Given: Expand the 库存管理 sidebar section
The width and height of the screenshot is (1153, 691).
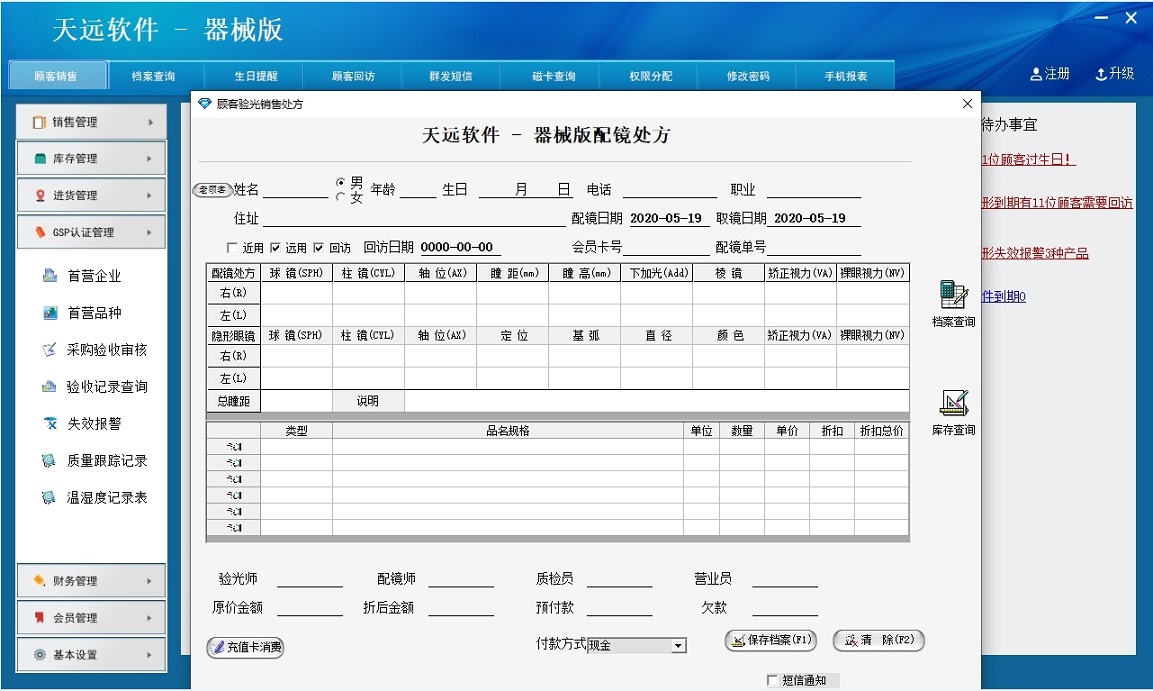Looking at the screenshot, I should (x=90, y=158).
